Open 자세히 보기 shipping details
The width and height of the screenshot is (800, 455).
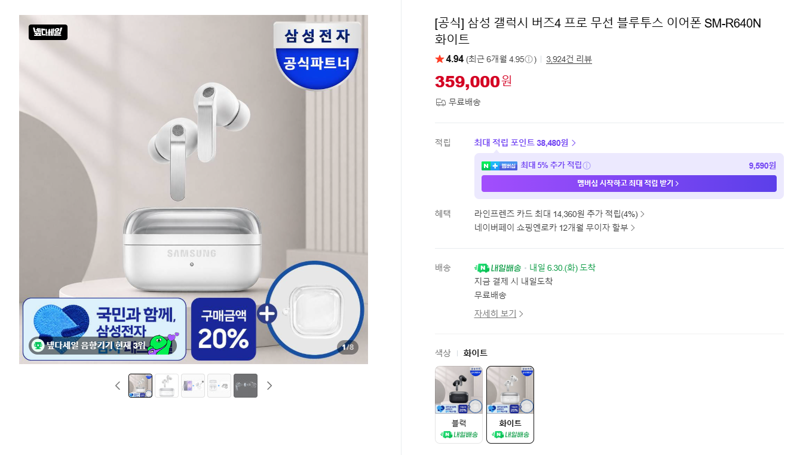(x=498, y=313)
